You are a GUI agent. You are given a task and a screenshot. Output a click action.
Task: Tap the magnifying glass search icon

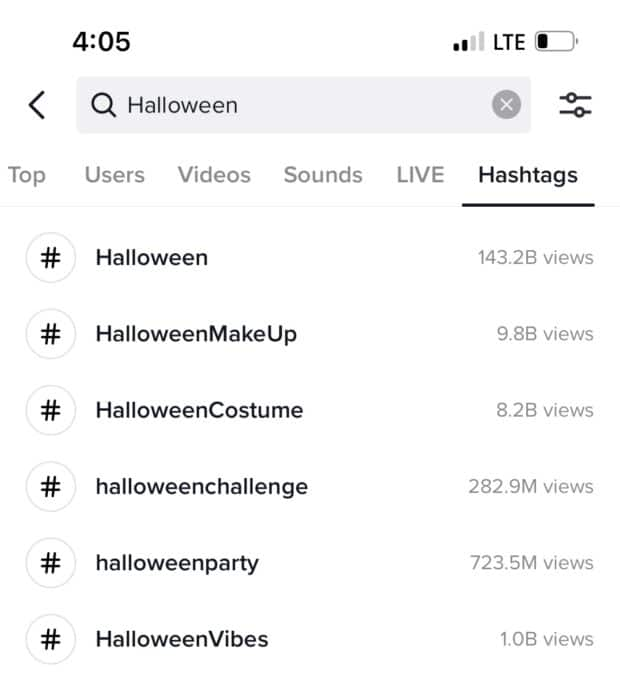point(103,105)
